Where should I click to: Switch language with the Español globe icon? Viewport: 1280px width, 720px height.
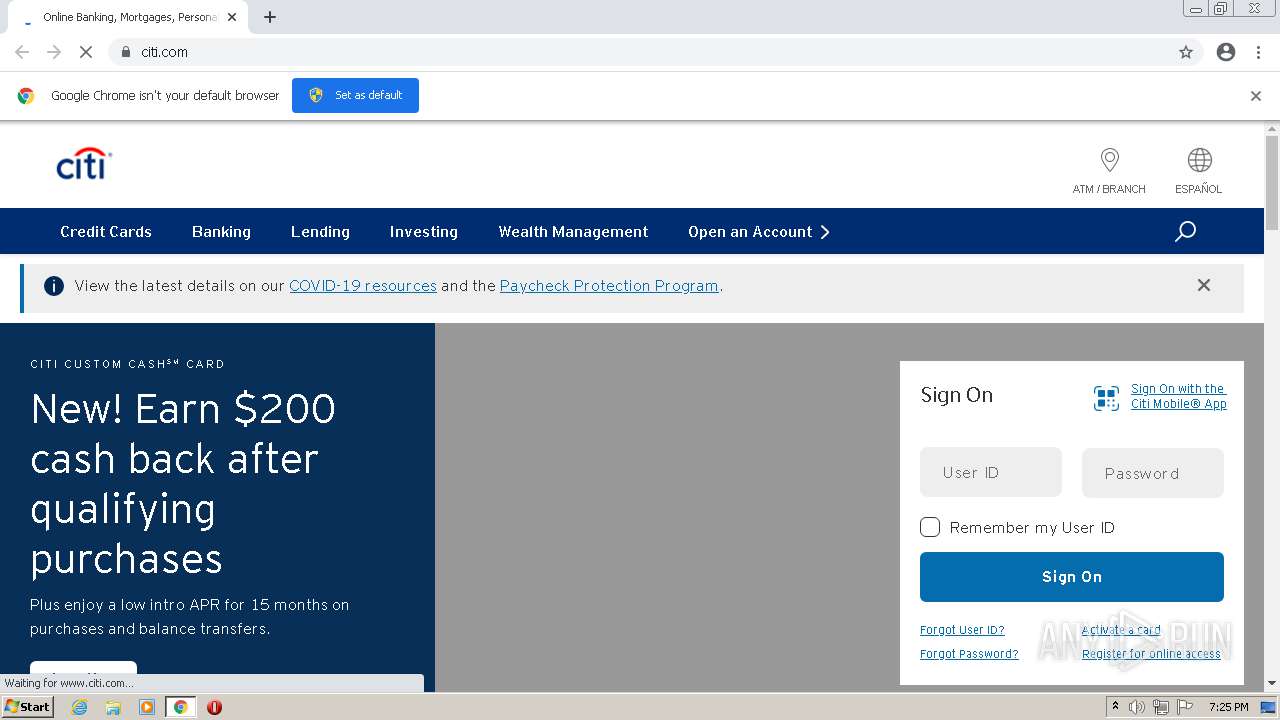(x=1199, y=160)
